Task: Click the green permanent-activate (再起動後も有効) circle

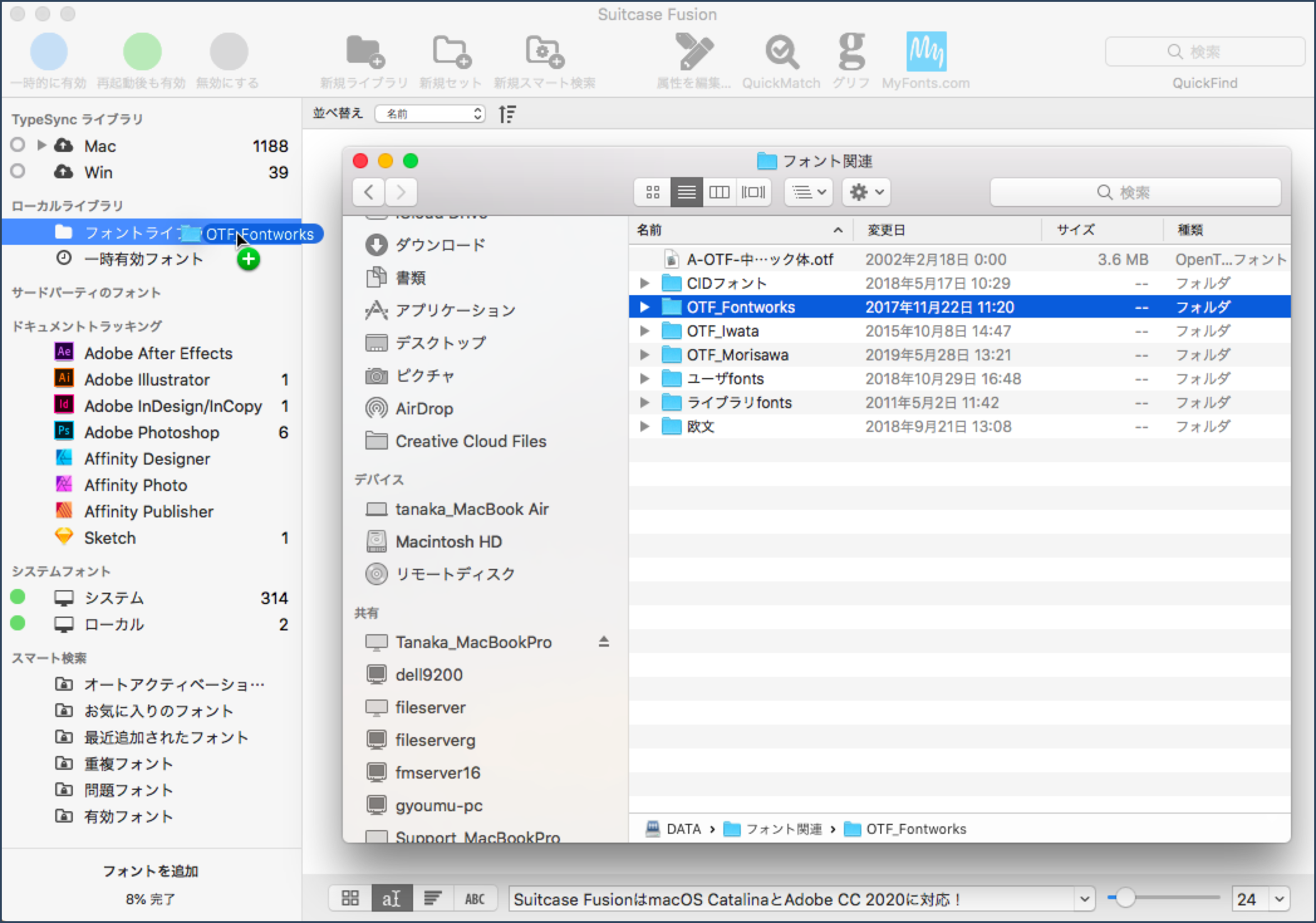Action: (142, 51)
